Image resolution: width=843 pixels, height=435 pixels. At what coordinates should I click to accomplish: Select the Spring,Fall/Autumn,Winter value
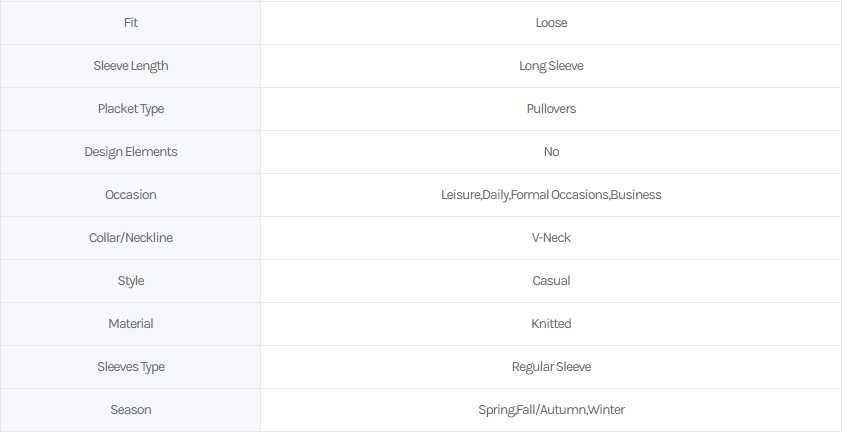551,410
